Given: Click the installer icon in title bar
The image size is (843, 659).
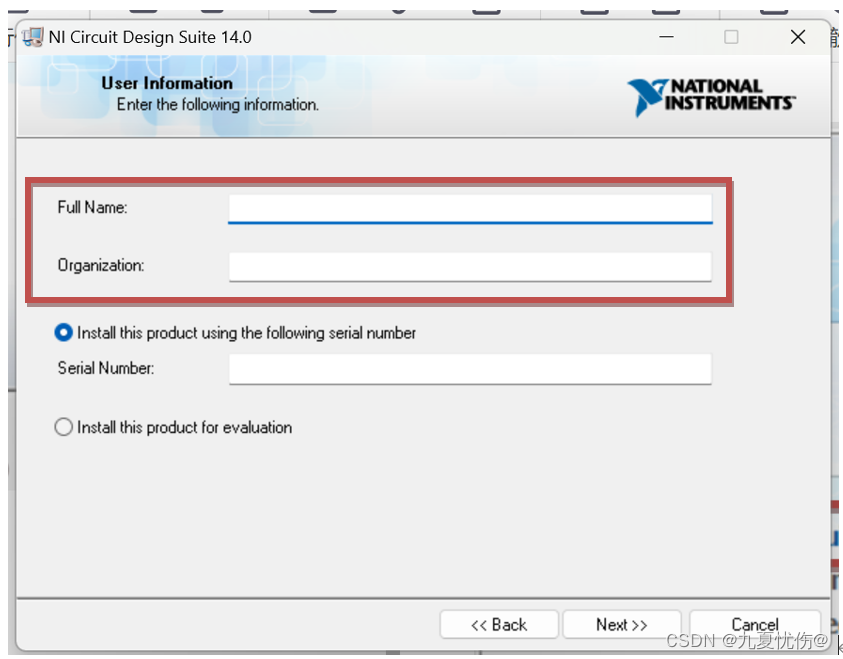Looking at the screenshot, I should pyautogui.click(x=33, y=37).
